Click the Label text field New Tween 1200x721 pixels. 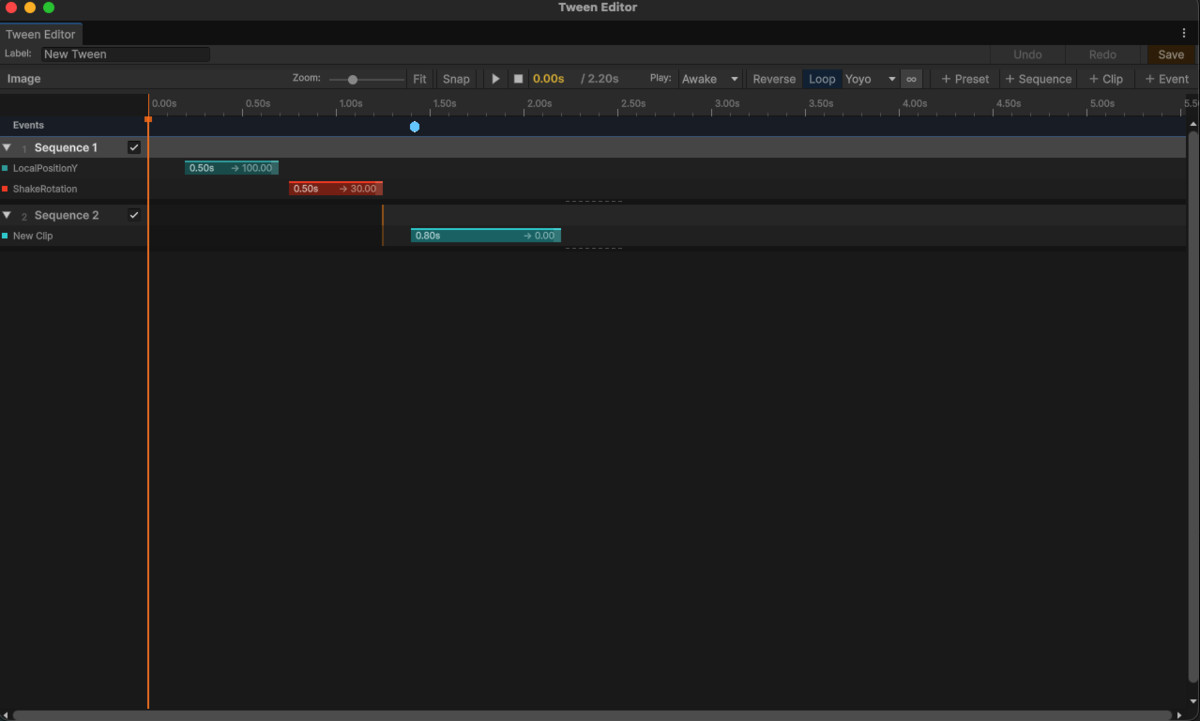(125, 54)
